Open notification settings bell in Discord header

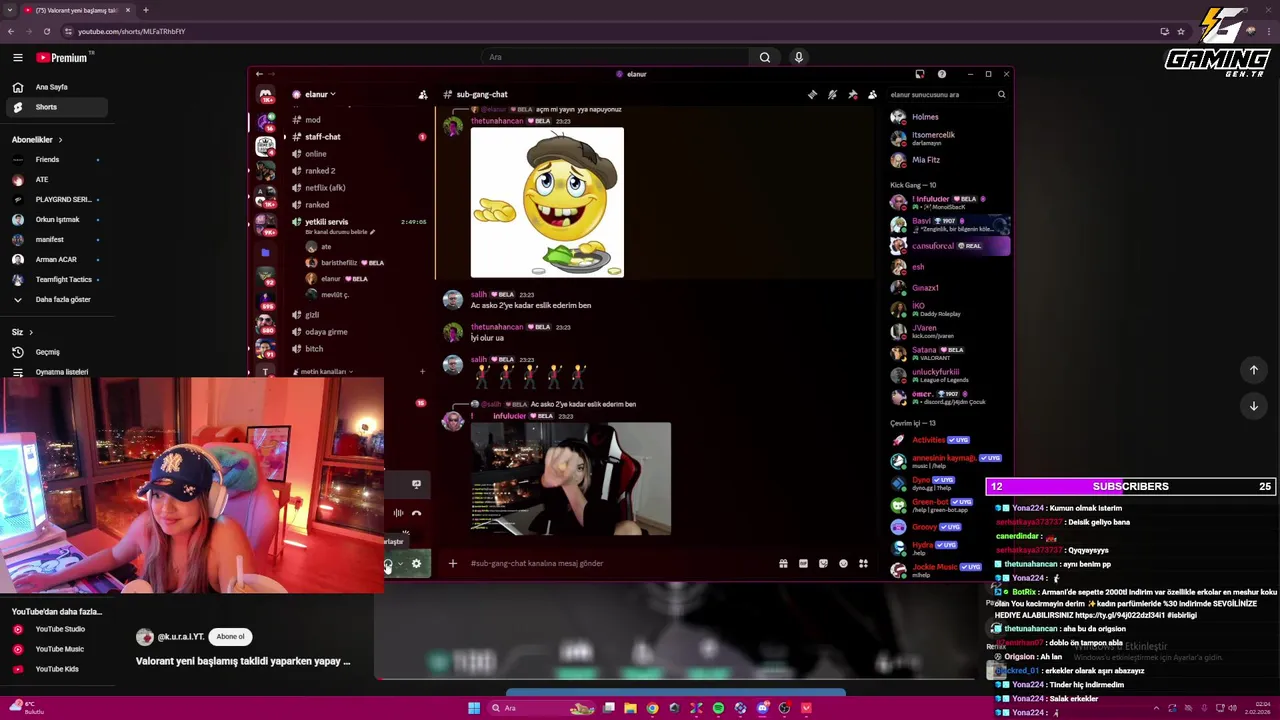pos(832,95)
